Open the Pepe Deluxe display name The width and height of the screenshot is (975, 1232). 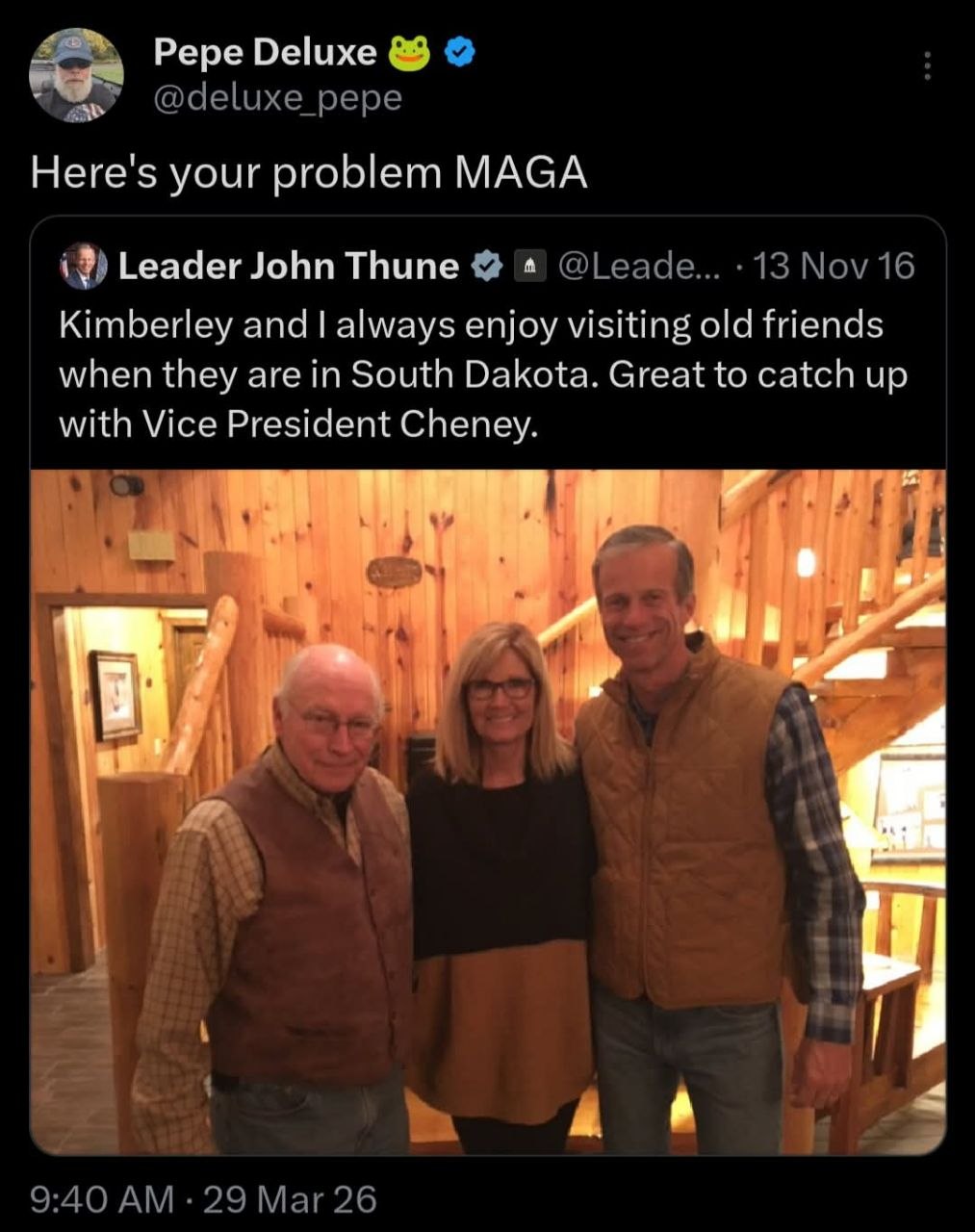click(265, 53)
